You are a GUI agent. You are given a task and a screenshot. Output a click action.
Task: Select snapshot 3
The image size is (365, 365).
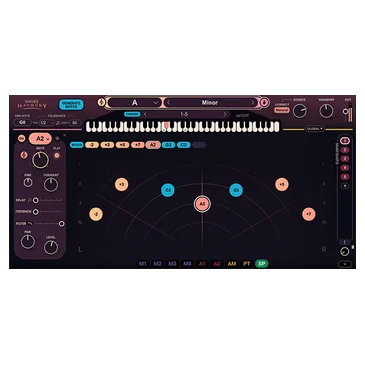[345, 159]
